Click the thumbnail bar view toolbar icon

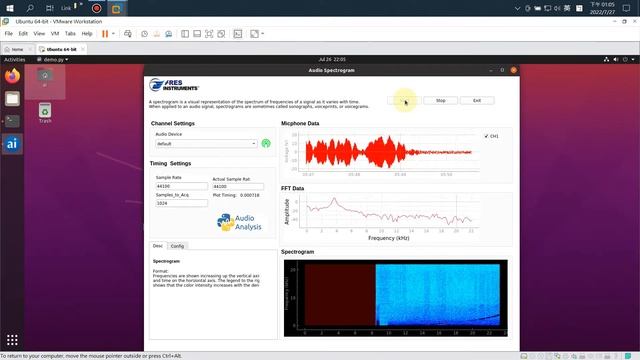click(x=197, y=34)
